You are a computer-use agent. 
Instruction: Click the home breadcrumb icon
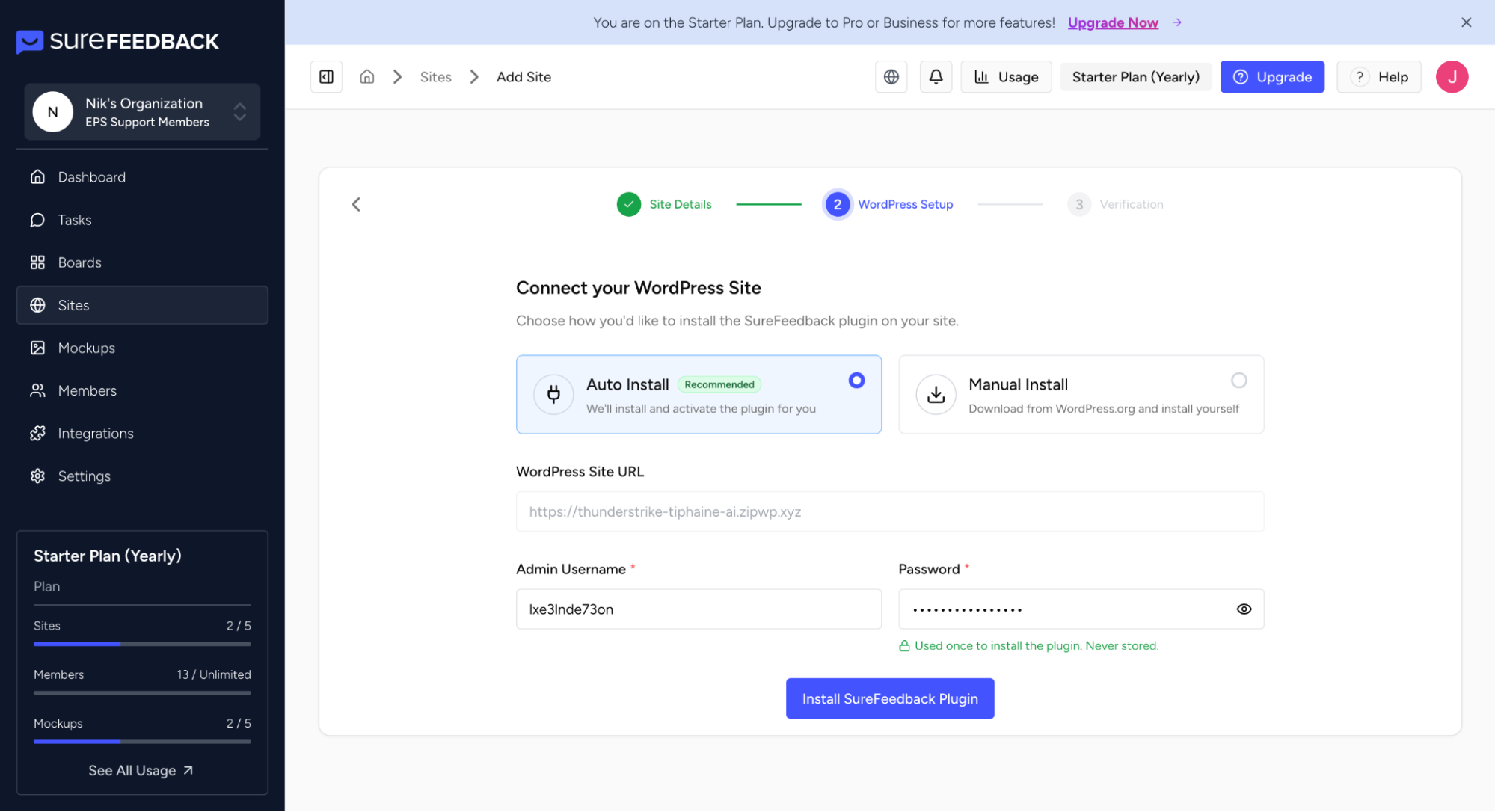click(366, 77)
